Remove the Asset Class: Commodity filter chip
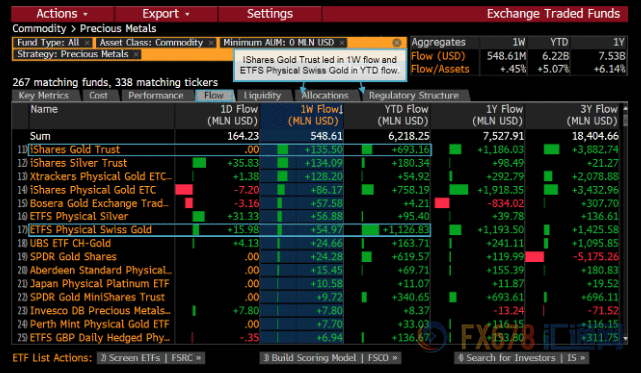 point(211,43)
